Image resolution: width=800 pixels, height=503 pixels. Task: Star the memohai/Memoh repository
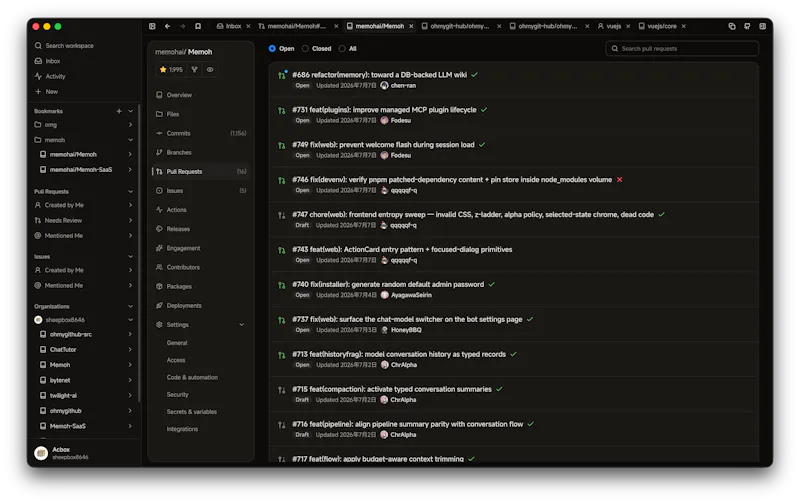coord(171,69)
